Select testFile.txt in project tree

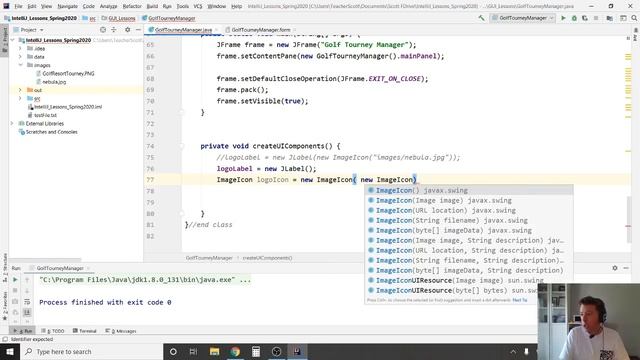pos(45,115)
